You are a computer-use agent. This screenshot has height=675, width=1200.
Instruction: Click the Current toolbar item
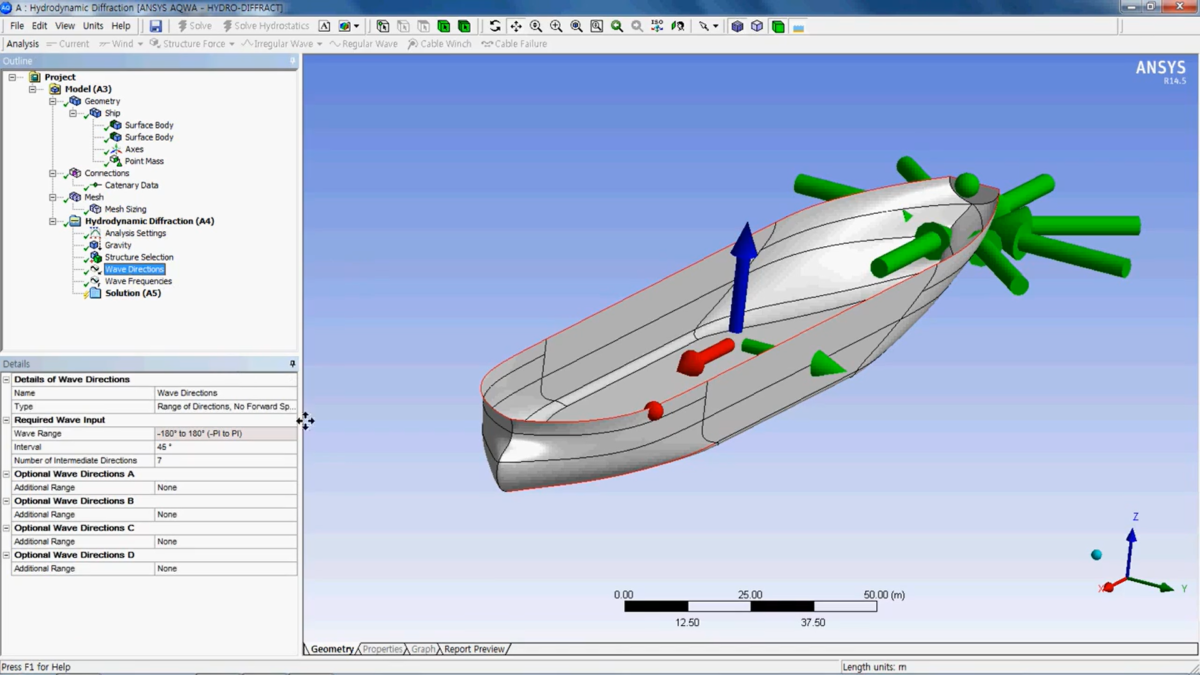tap(68, 44)
